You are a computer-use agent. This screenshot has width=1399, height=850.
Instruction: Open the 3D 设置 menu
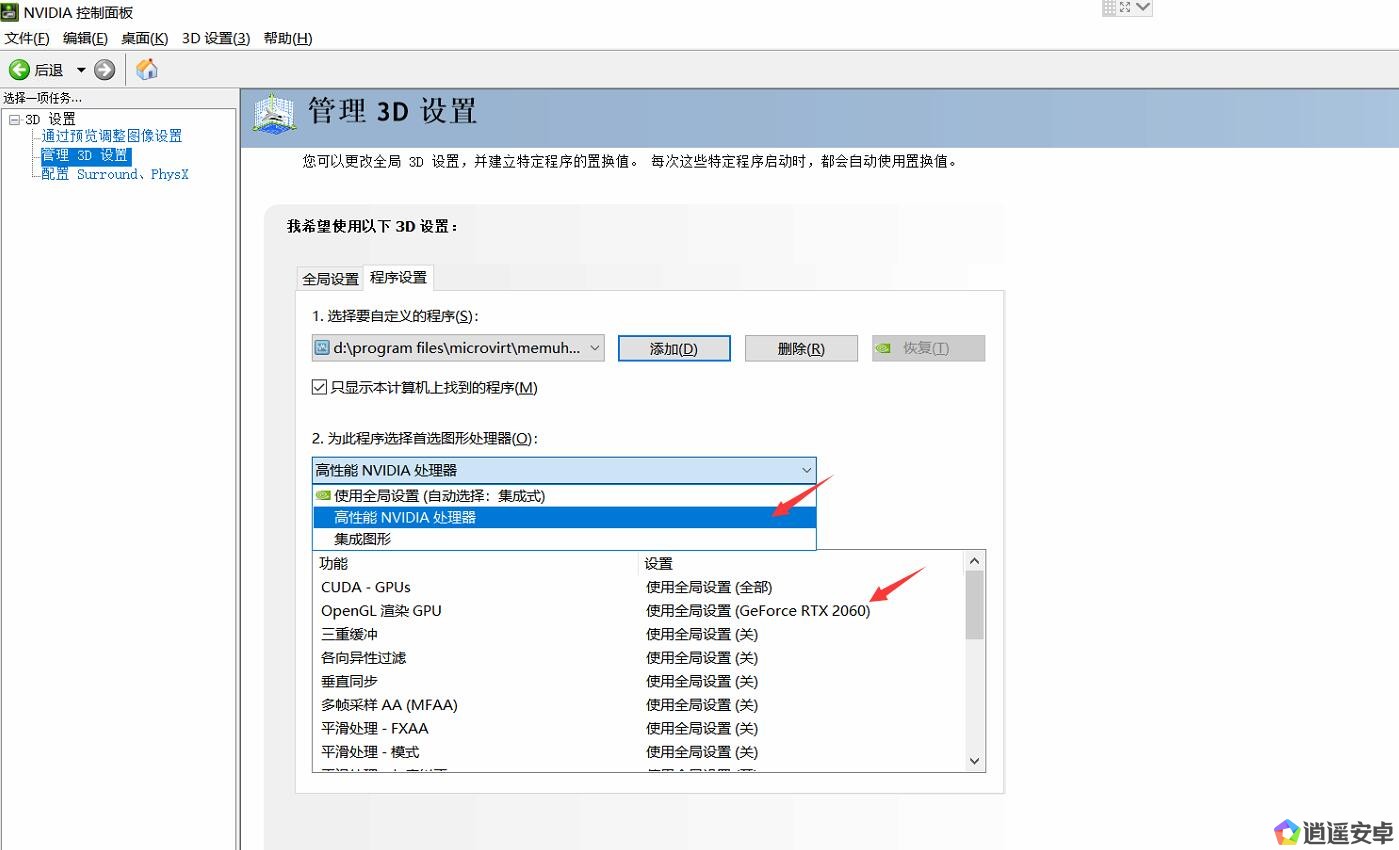pos(215,38)
